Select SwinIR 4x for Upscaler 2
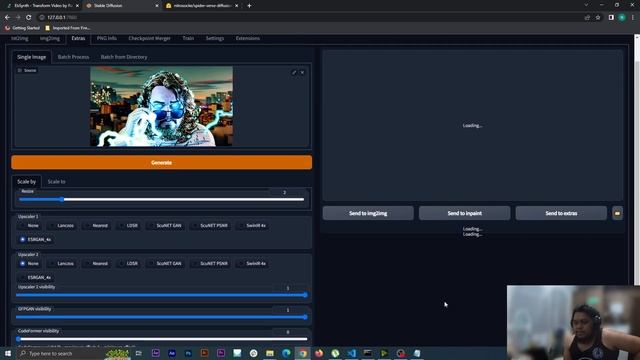This screenshot has height=360, width=640. pos(252,264)
